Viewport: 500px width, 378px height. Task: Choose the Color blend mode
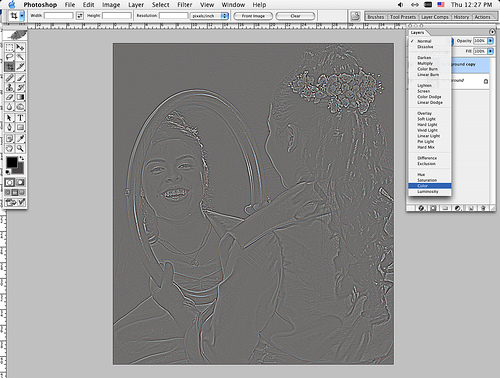coord(430,186)
